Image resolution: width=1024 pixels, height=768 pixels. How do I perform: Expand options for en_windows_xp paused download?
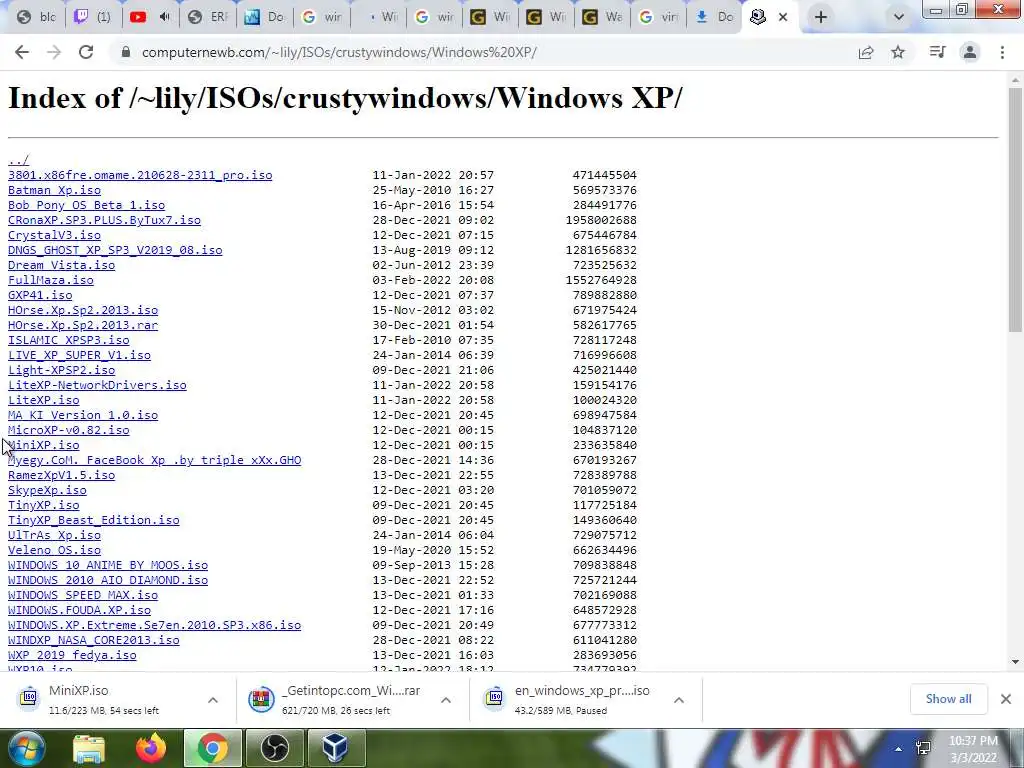(679, 700)
